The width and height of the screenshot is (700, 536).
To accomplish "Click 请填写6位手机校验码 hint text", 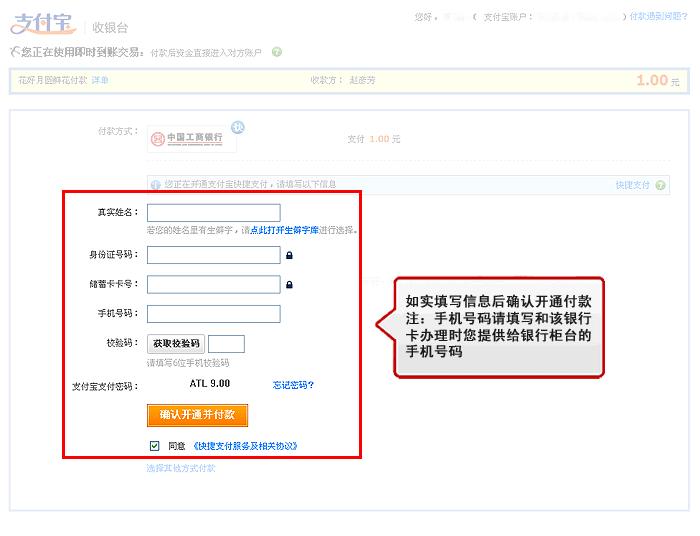I will (188, 363).
